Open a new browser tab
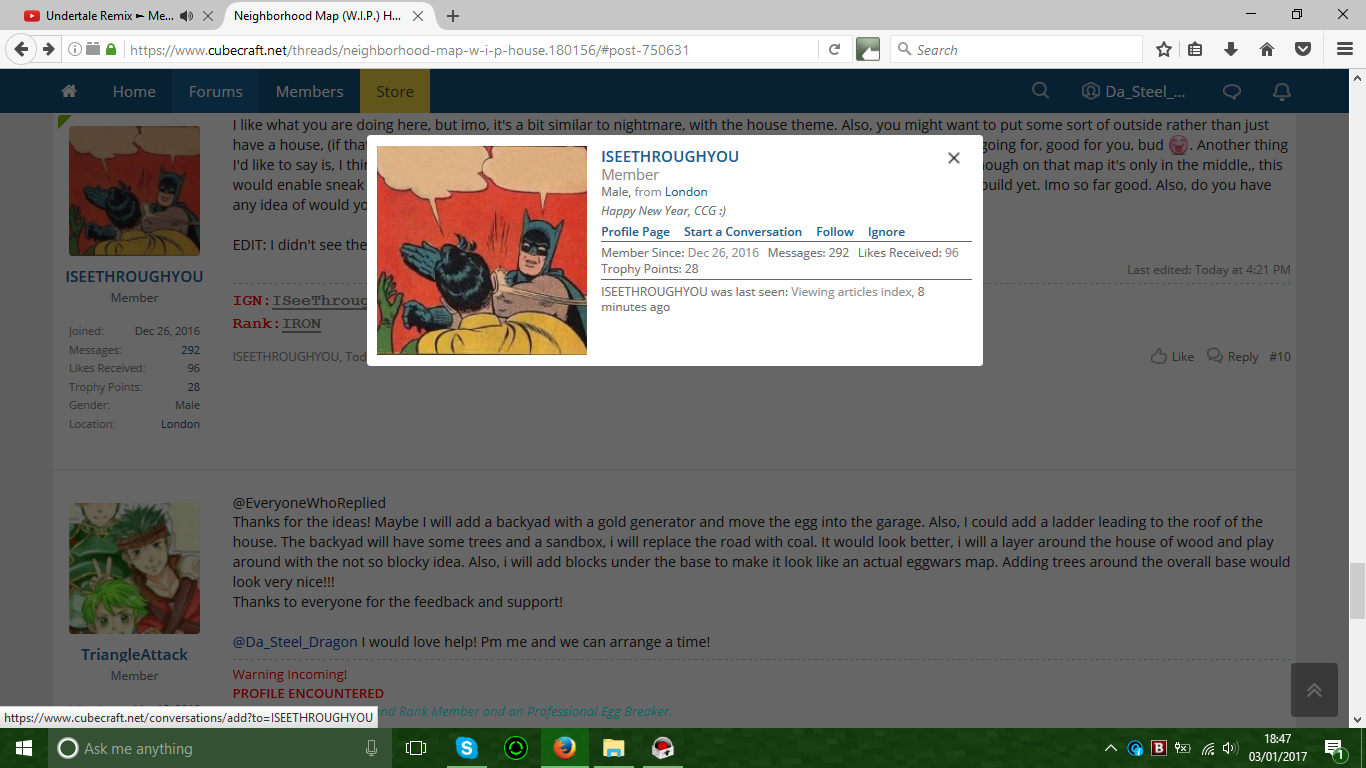 (453, 16)
